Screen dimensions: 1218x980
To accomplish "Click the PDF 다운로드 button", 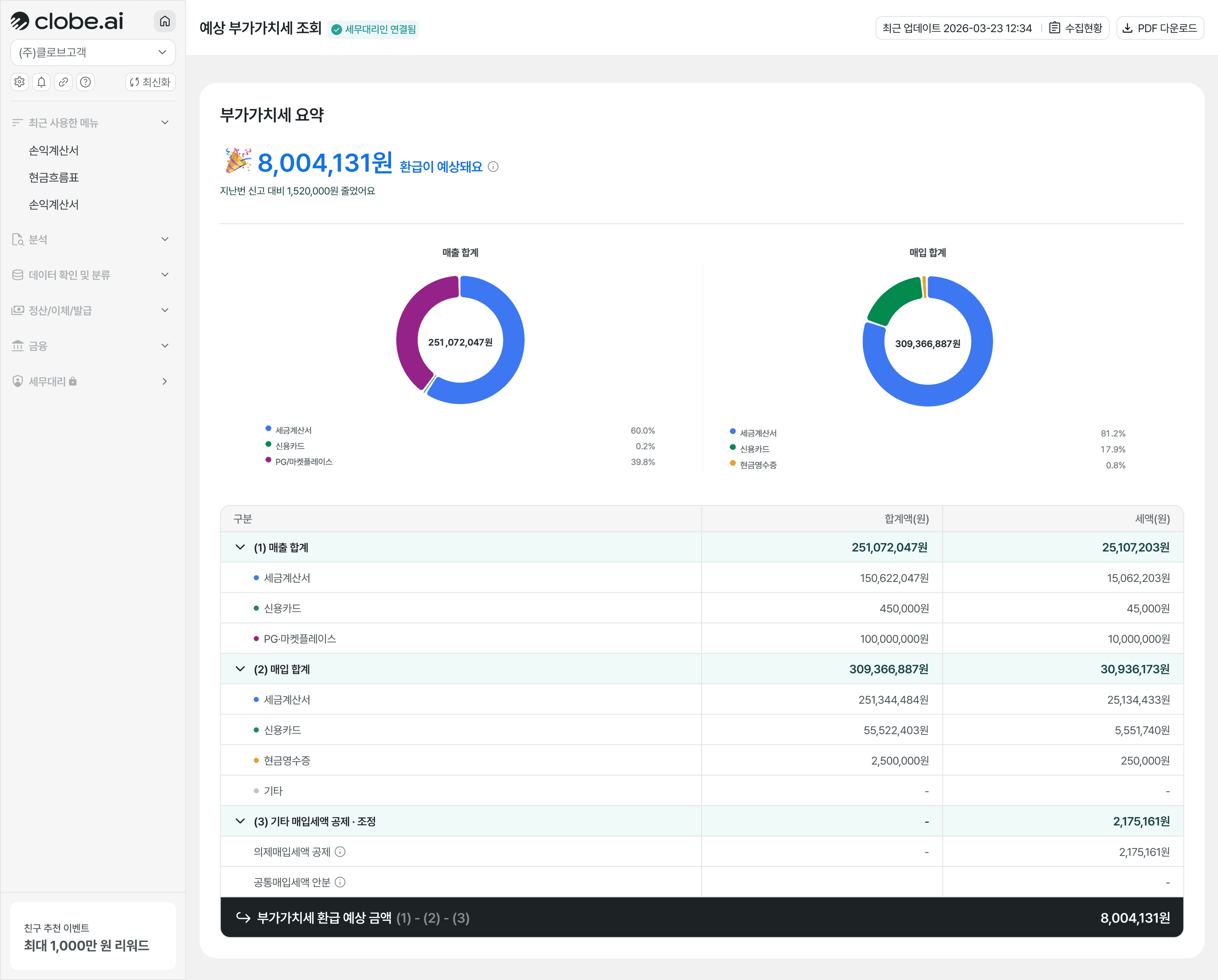I will click(1160, 28).
